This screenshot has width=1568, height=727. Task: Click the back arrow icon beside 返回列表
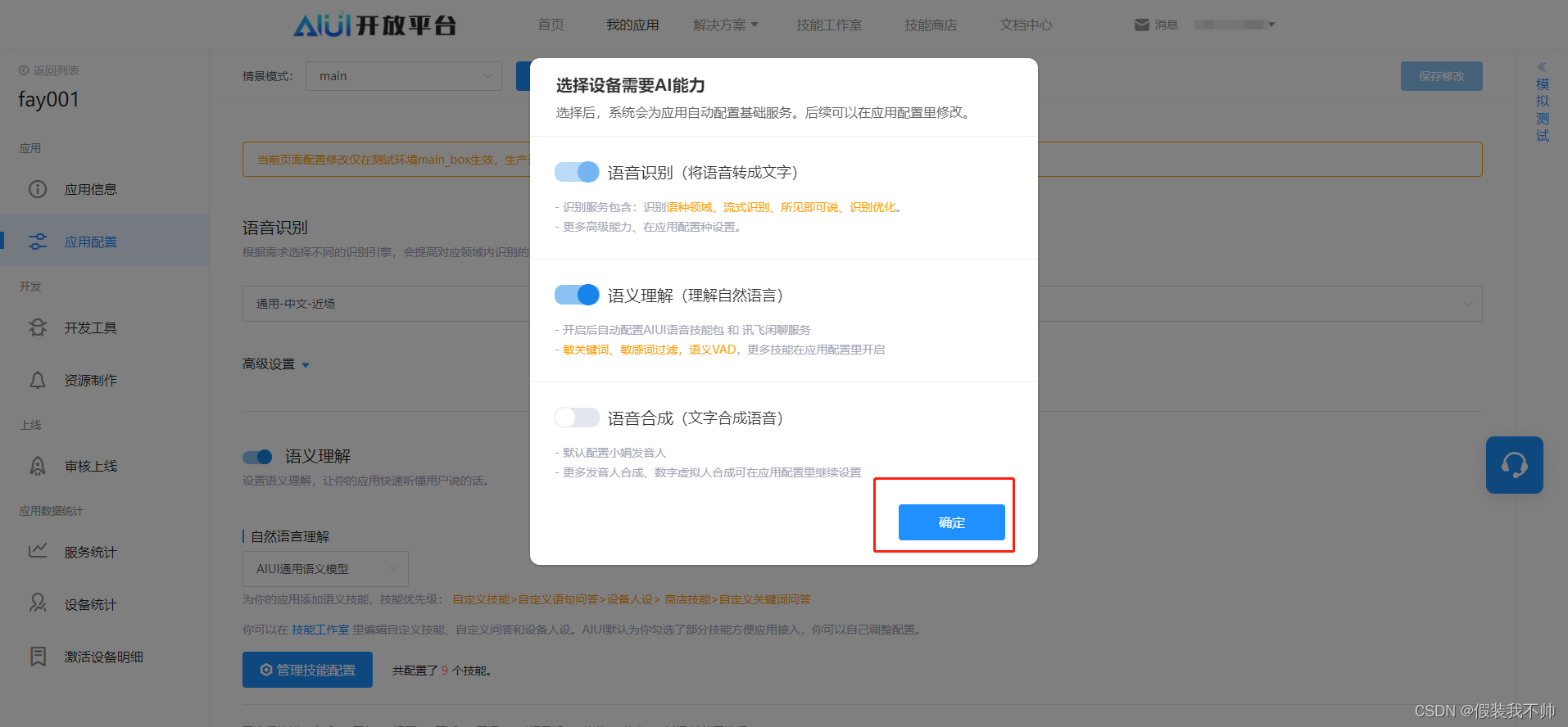pos(24,70)
